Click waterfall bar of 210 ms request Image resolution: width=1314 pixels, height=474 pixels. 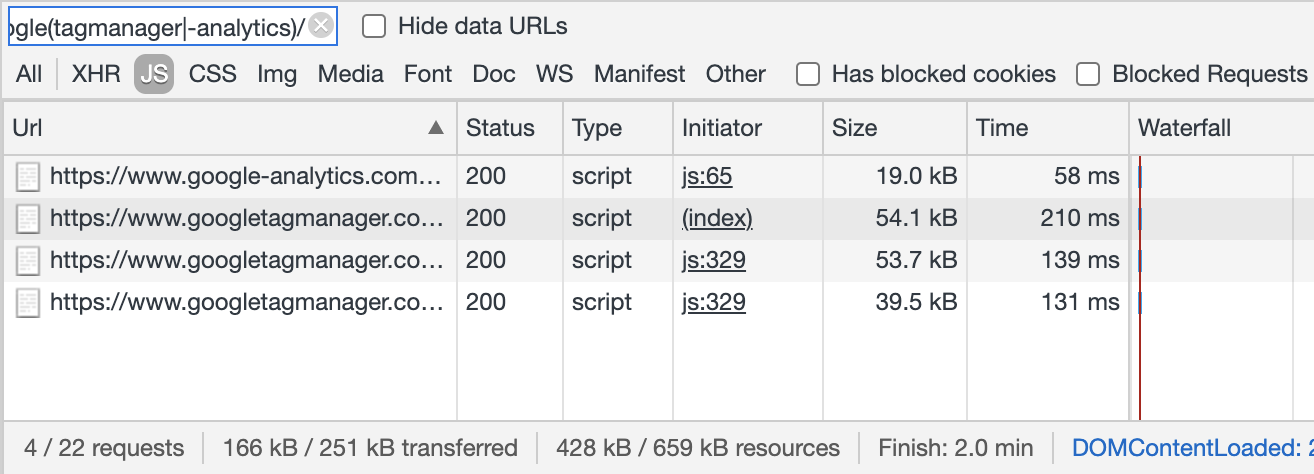pos(1139,220)
